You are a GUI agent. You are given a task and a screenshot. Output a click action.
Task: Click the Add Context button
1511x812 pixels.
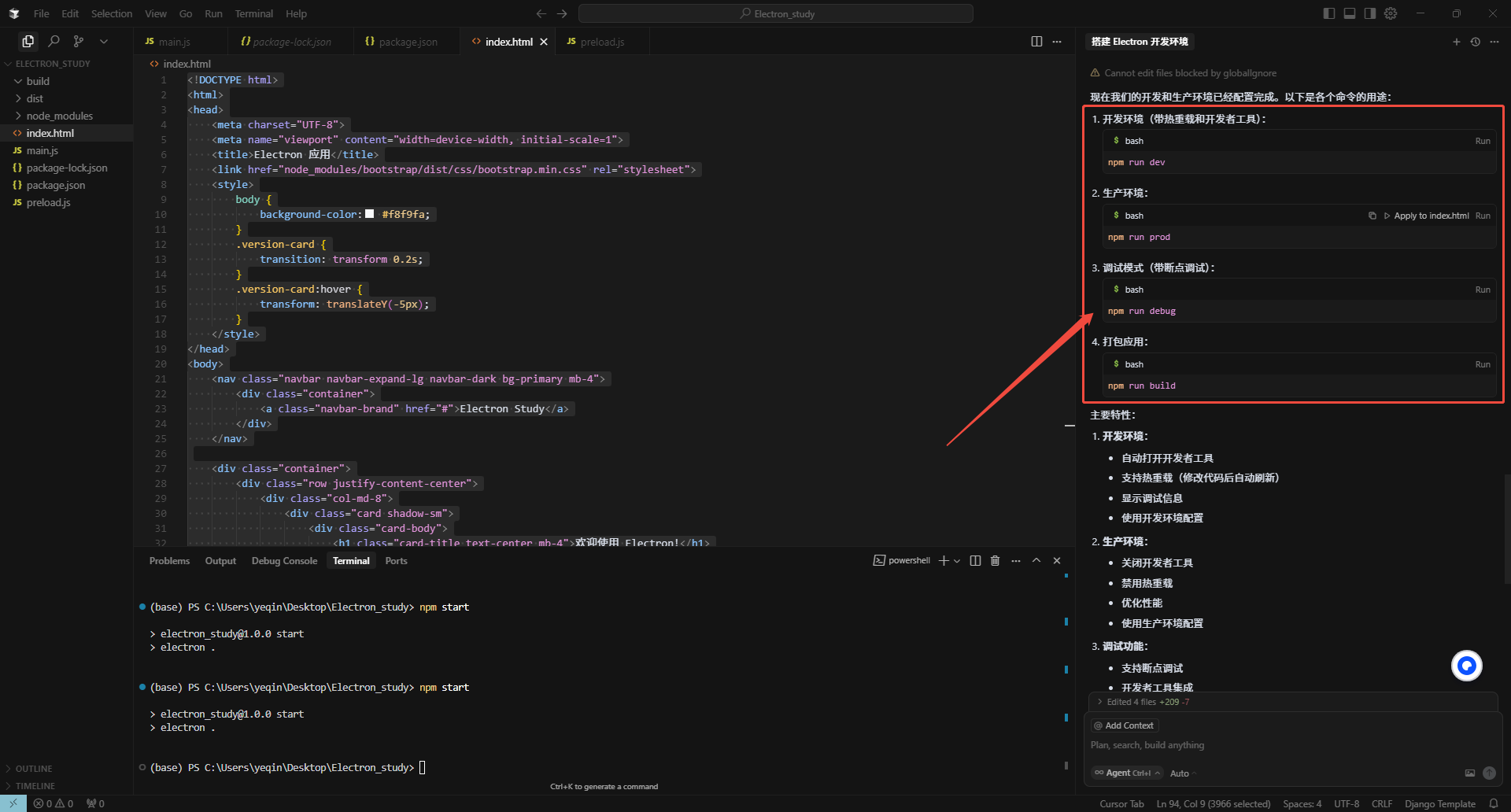[1125, 725]
